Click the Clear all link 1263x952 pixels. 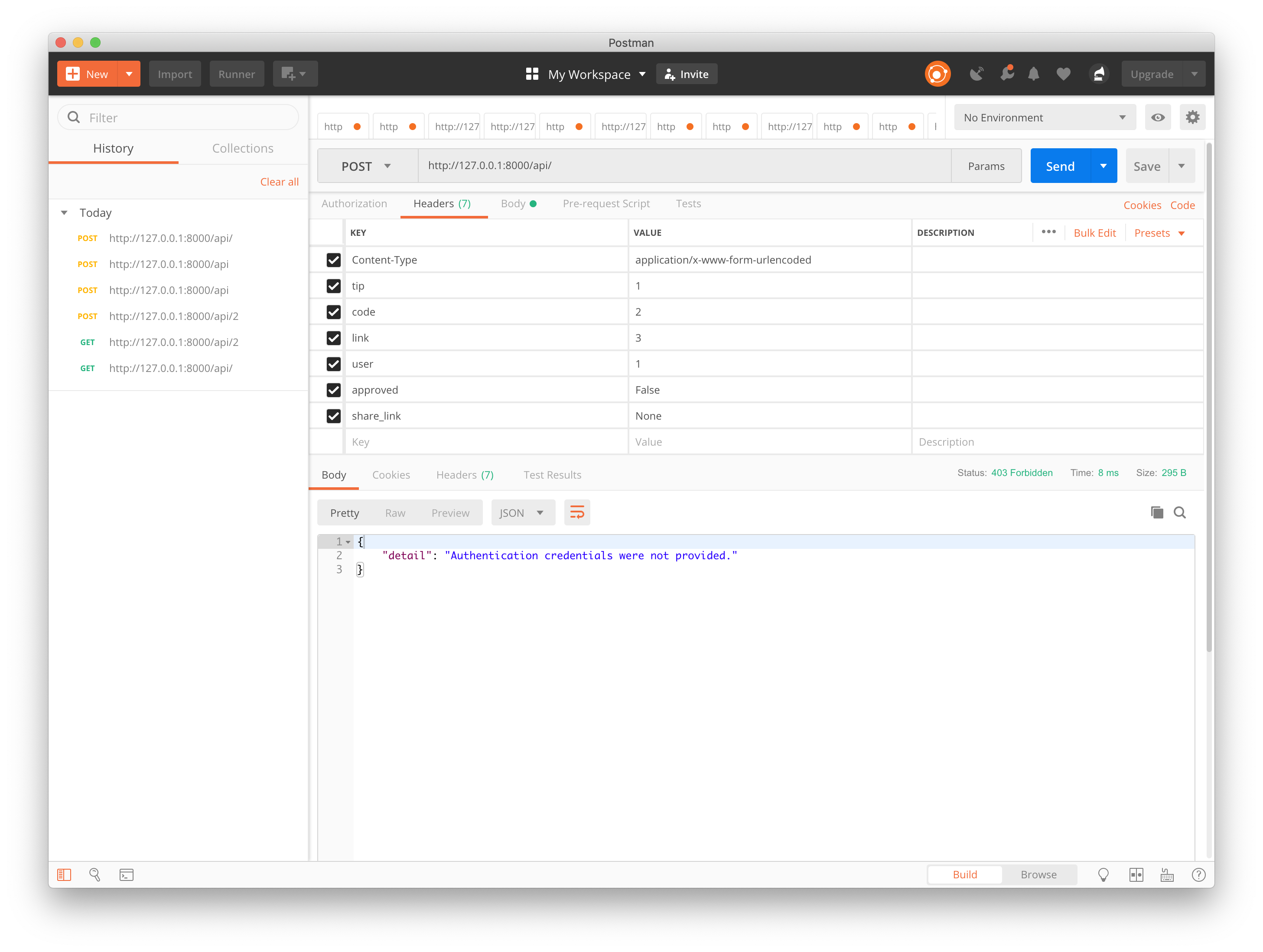(279, 182)
